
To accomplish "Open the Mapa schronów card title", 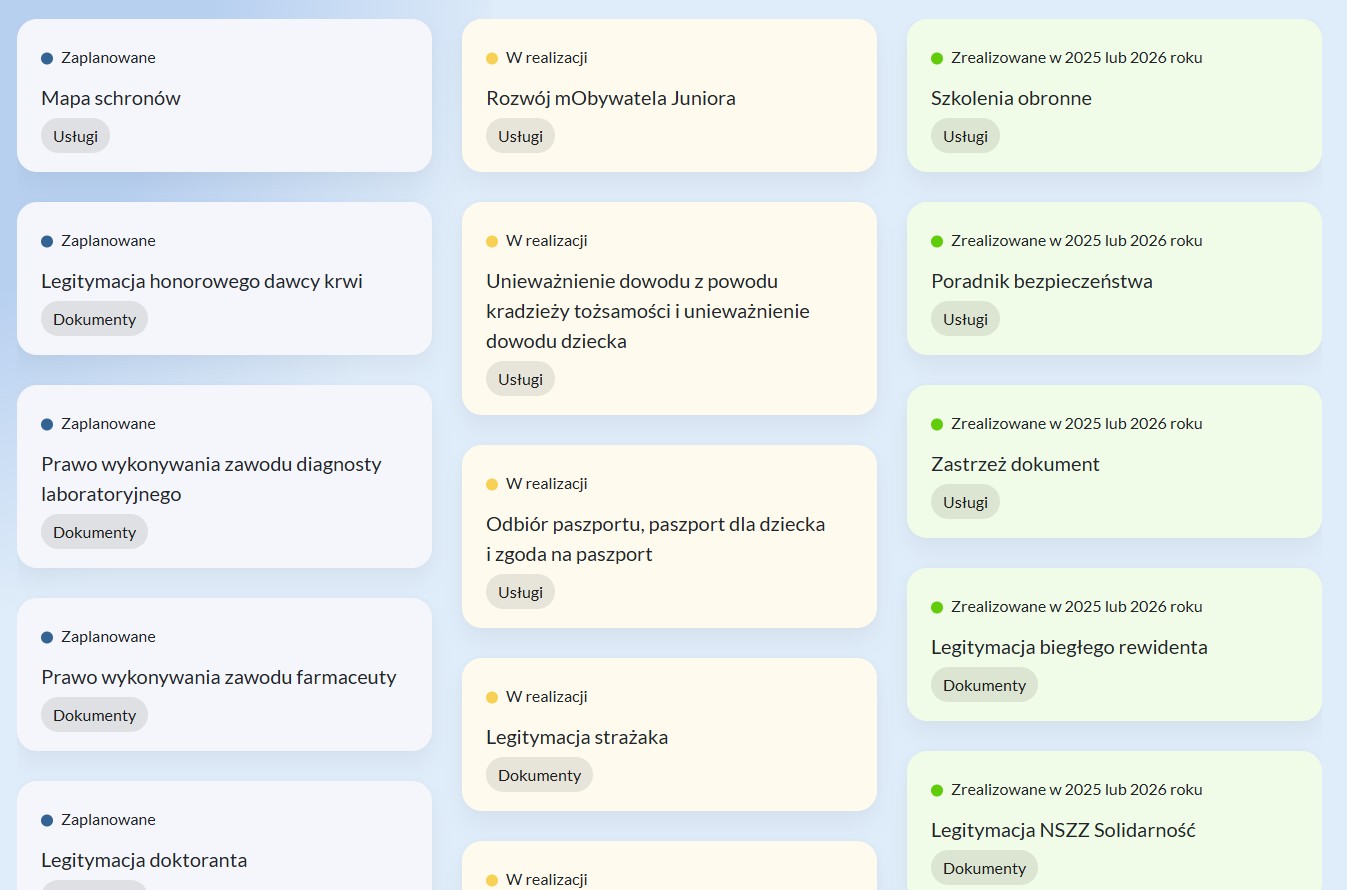I will coord(111,98).
